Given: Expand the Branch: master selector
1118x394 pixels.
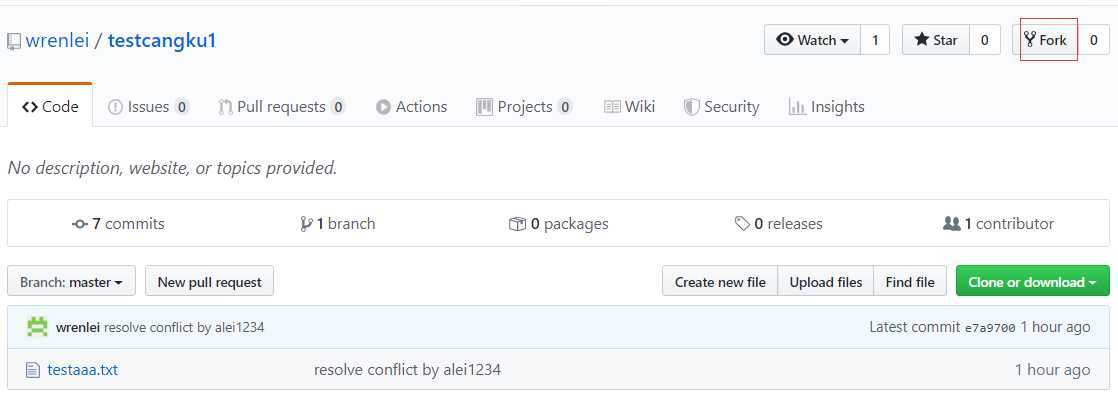Looking at the screenshot, I should (71, 282).
